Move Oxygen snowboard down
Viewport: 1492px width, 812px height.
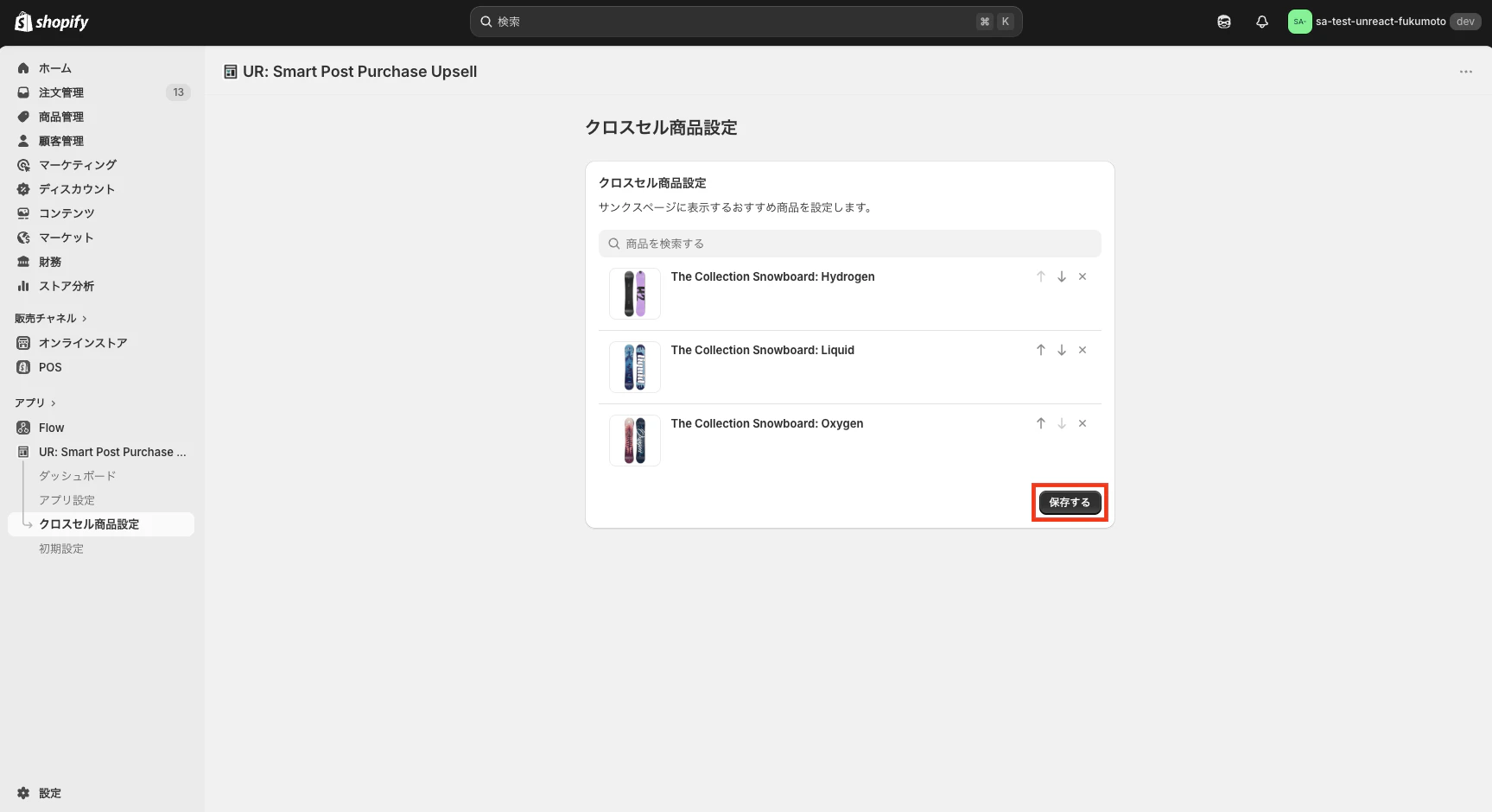pos(1062,423)
